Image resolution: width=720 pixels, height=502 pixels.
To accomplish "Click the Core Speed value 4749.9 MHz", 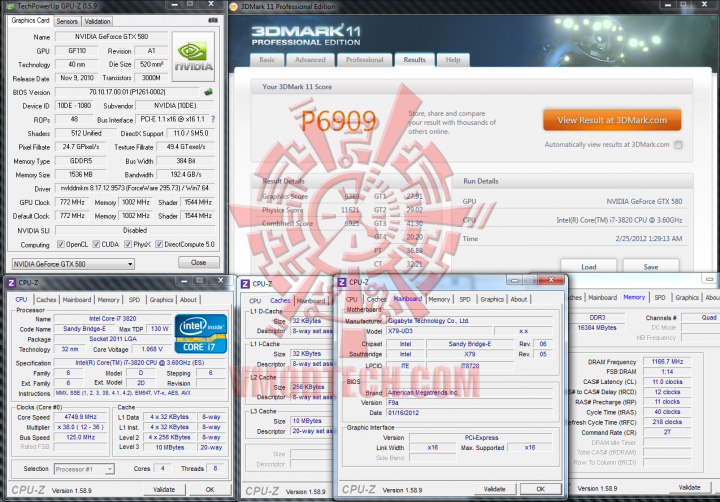I will click(81, 417).
